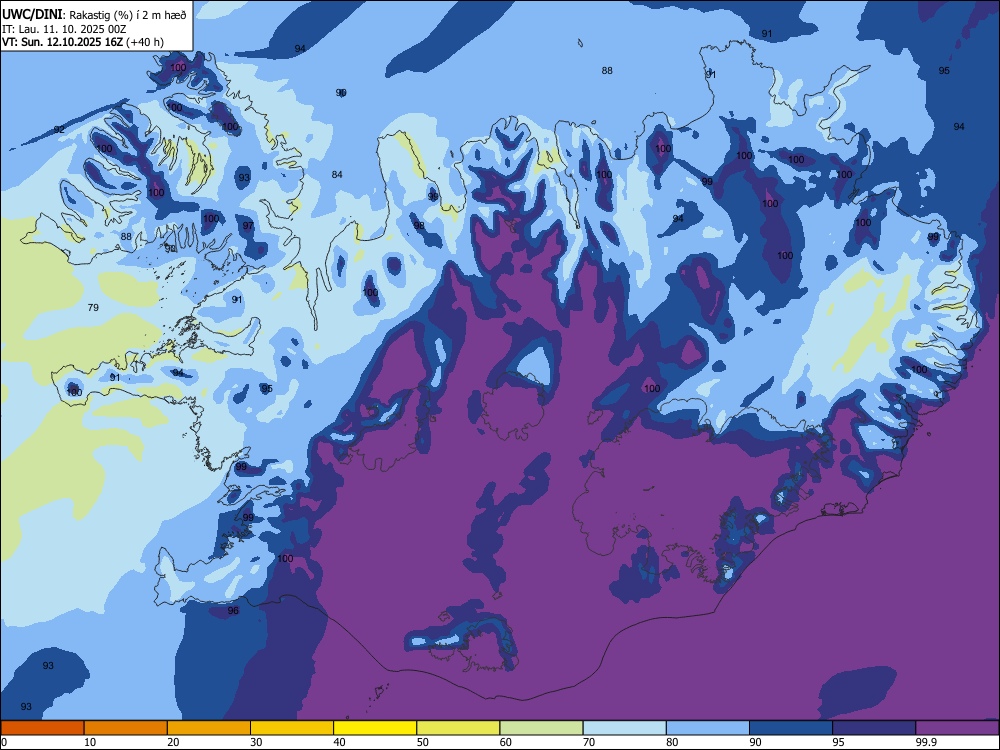This screenshot has width=1000, height=750.
Task: Click the IT: Lau. 11. 10. 2025 00Z line
Action: (64, 29)
